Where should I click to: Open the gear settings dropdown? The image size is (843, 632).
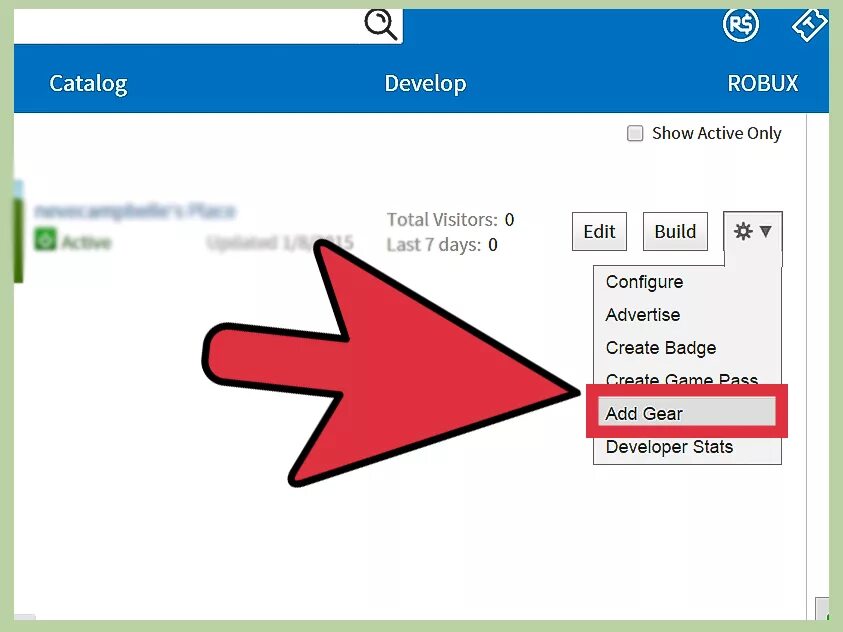[753, 232]
